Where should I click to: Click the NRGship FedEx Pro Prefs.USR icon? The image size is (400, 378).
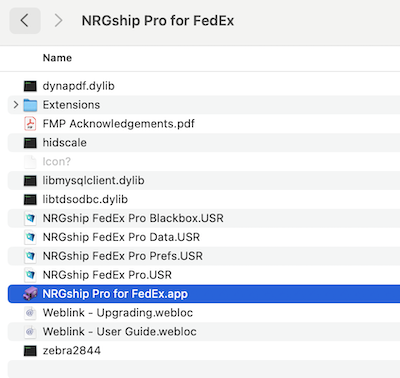[30, 256]
